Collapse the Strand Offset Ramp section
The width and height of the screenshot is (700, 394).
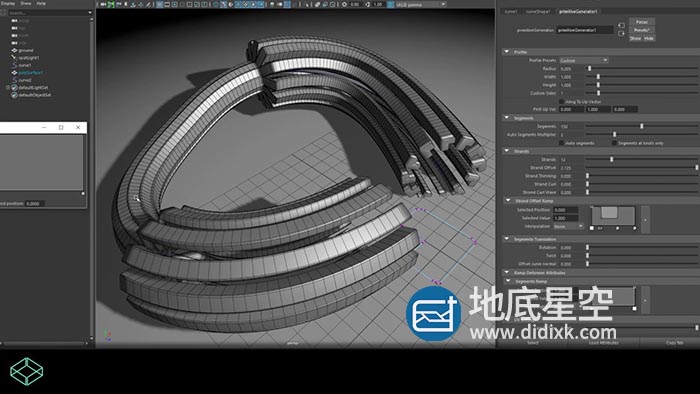tap(508, 200)
